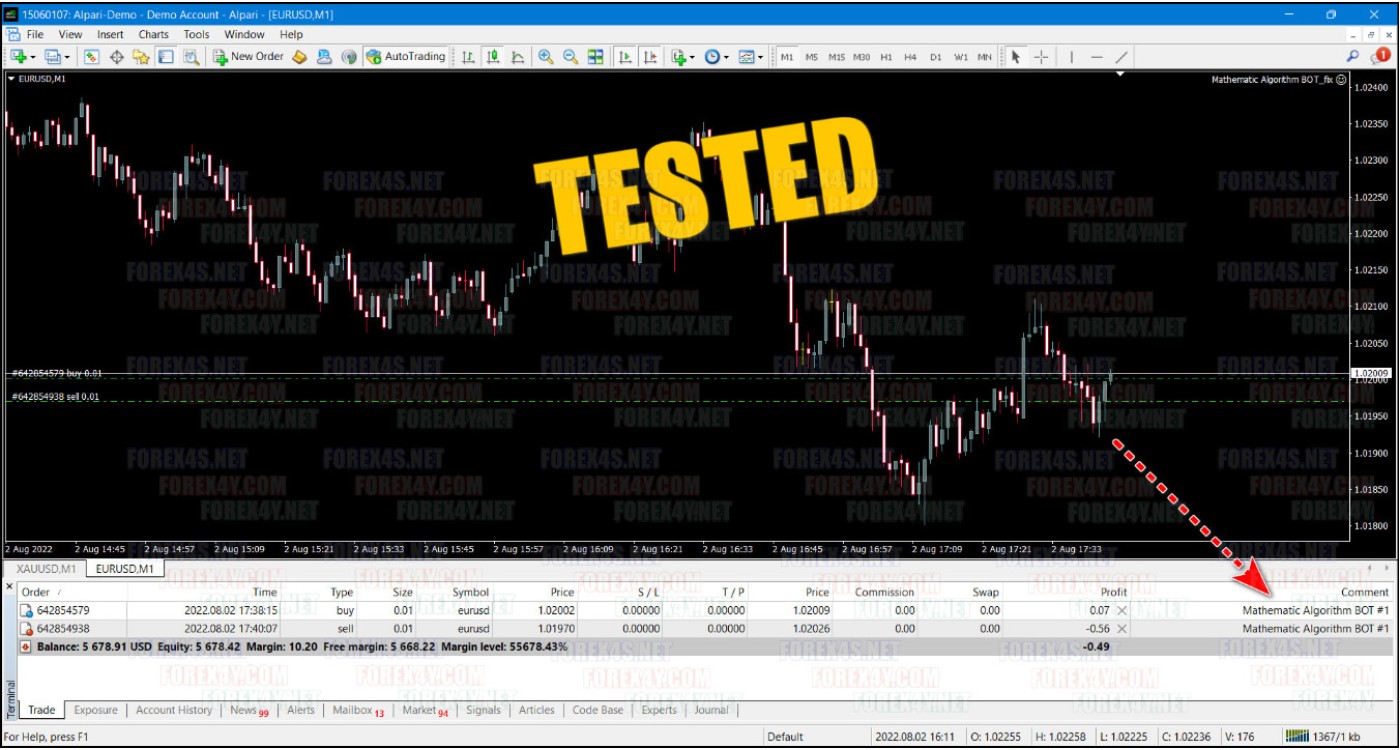Click the New Order button
This screenshot has width=1400, height=750.
[248, 57]
